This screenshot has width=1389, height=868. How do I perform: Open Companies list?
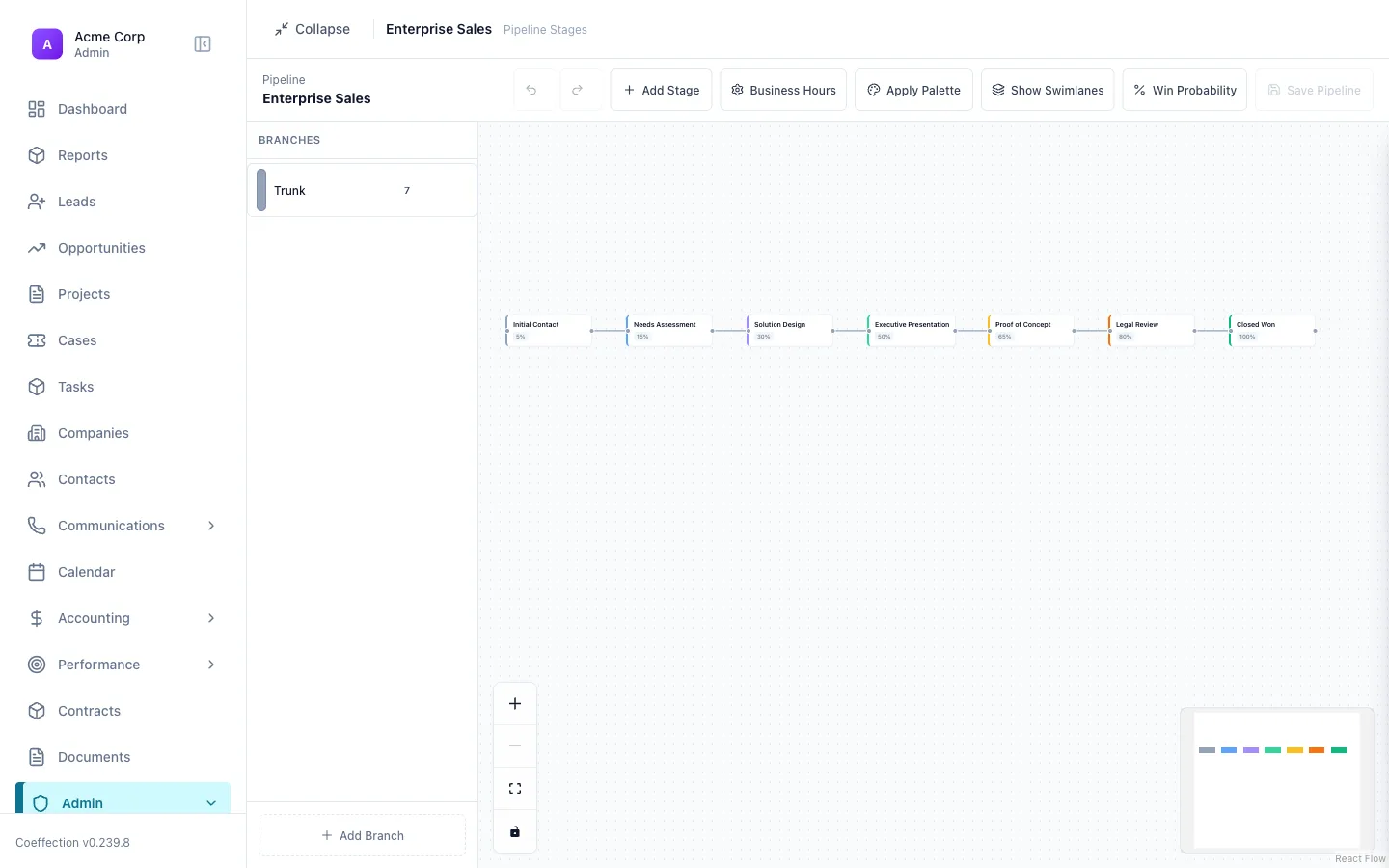coord(123,433)
